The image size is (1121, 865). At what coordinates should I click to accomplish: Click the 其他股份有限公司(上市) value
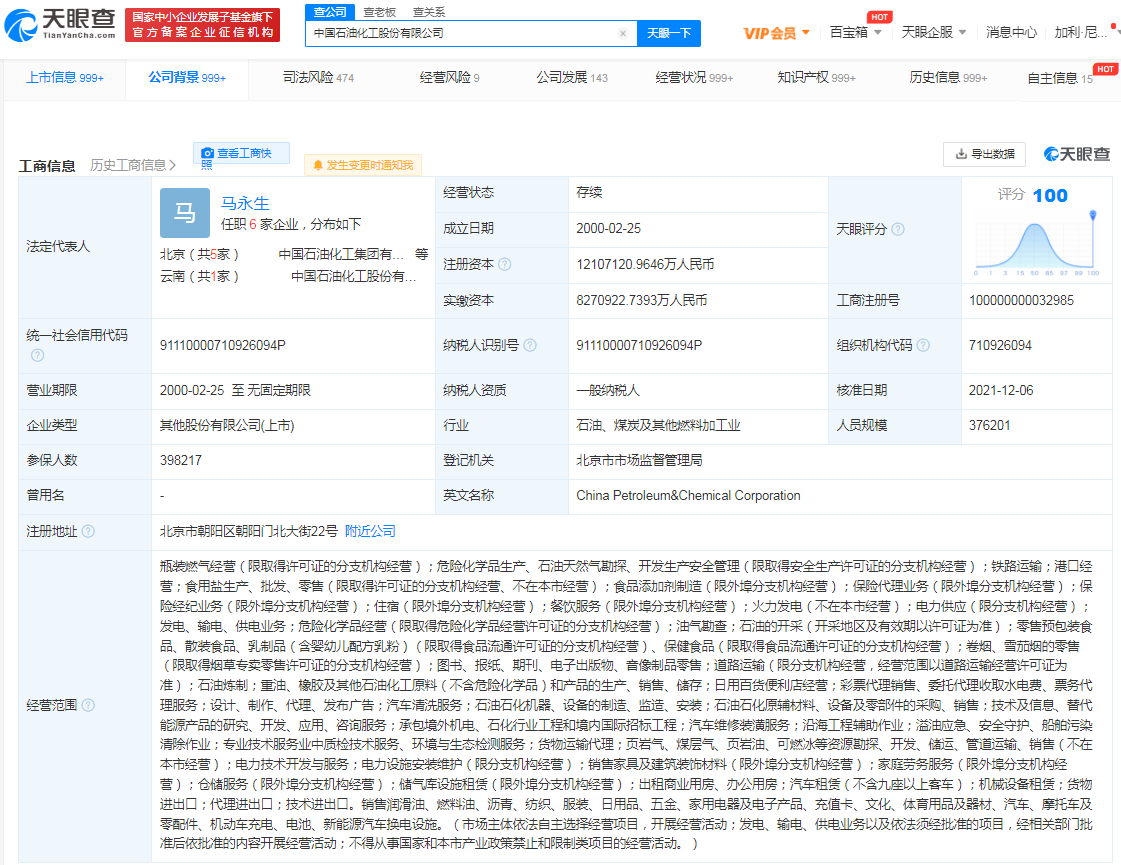[227, 425]
